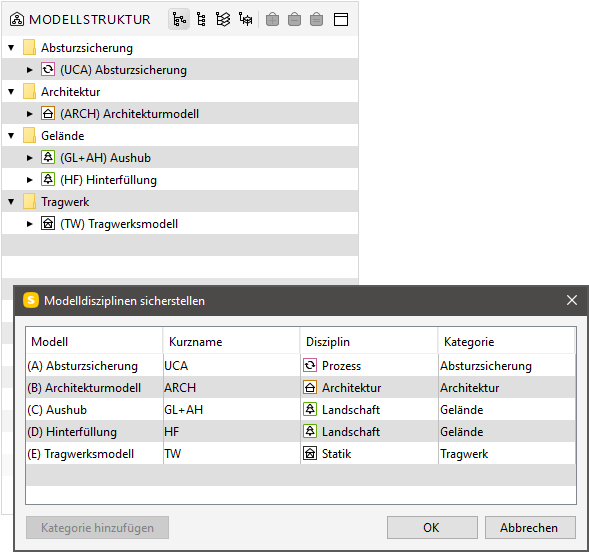This screenshot has height=552, width=589.
Task: Expand the (ARCH) Architekturmodell node
Action: pos(30,114)
